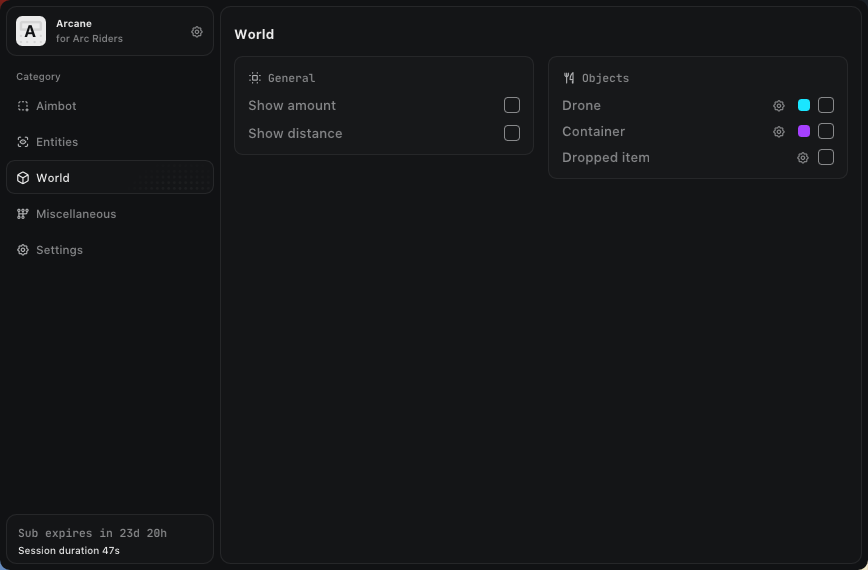Switch to the Miscellaneous category
This screenshot has height=570, width=868.
pos(76,214)
